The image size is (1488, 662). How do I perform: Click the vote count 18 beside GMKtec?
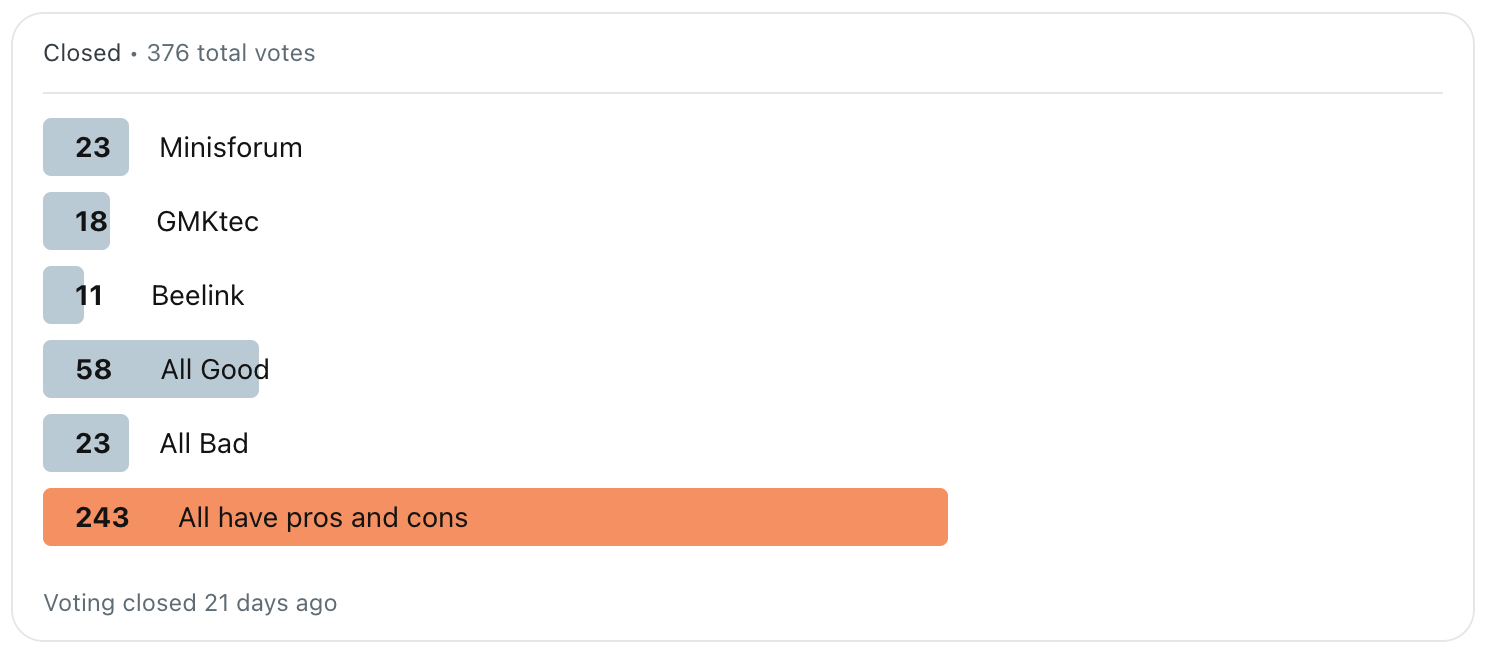coord(91,222)
